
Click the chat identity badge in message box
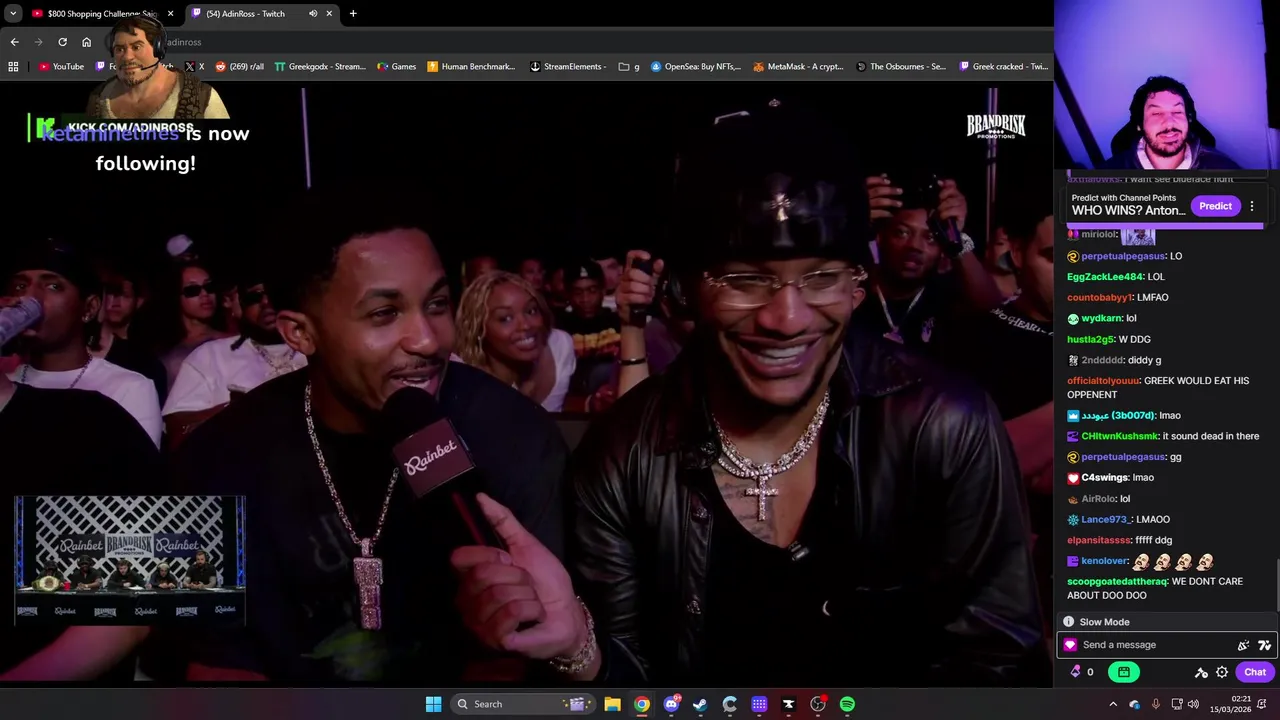[x=1070, y=645]
